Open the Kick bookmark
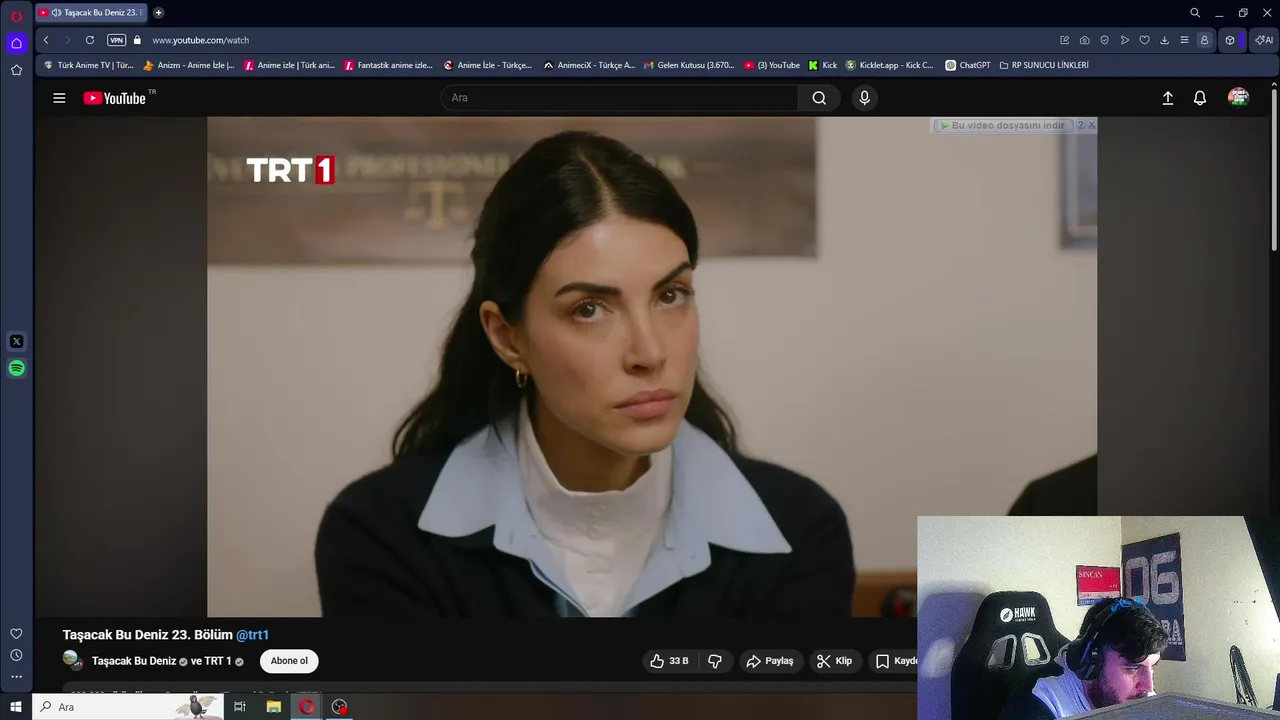Image resolution: width=1280 pixels, height=720 pixels. [x=823, y=65]
